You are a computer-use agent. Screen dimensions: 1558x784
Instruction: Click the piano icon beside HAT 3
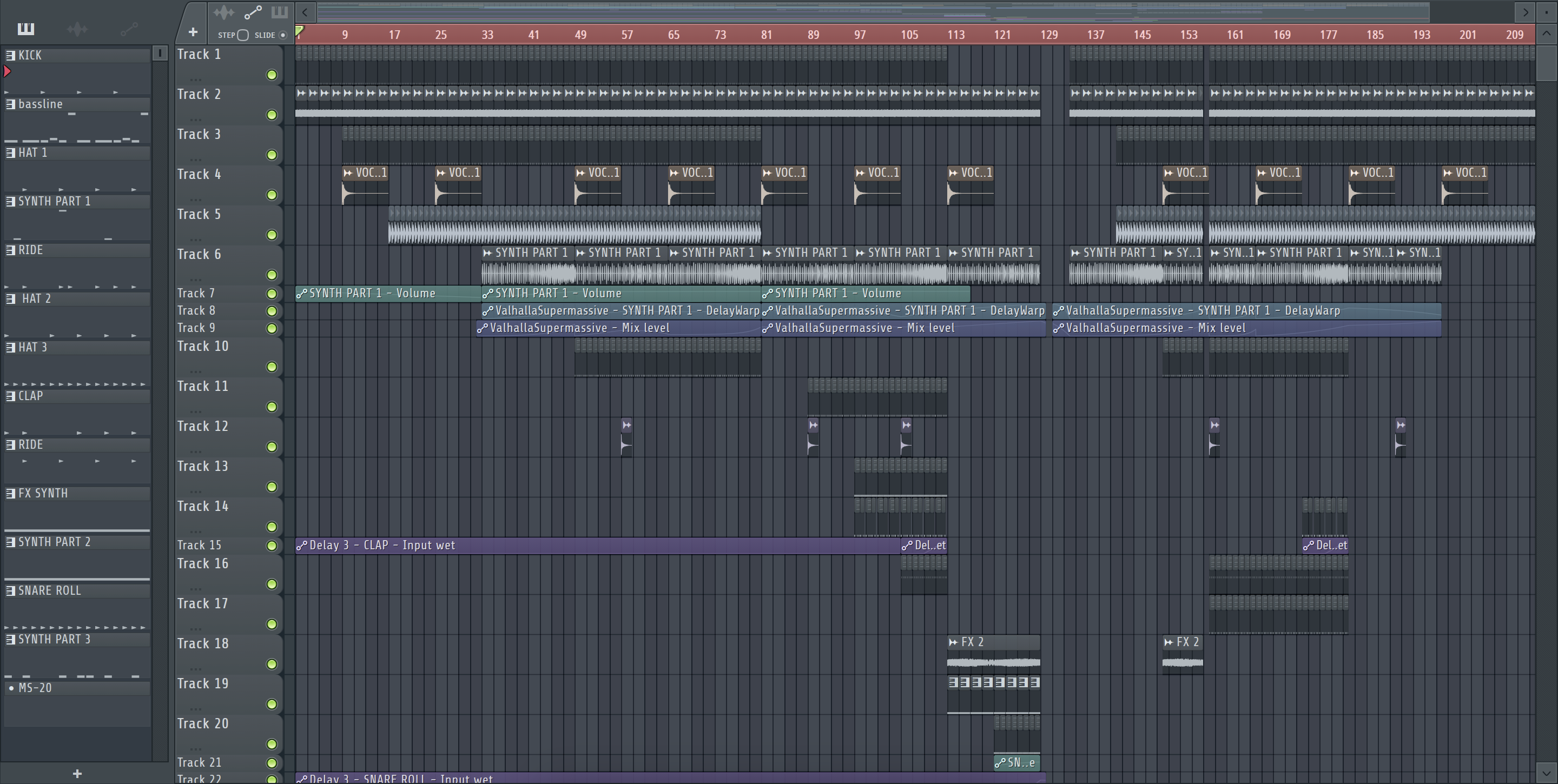point(10,347)
